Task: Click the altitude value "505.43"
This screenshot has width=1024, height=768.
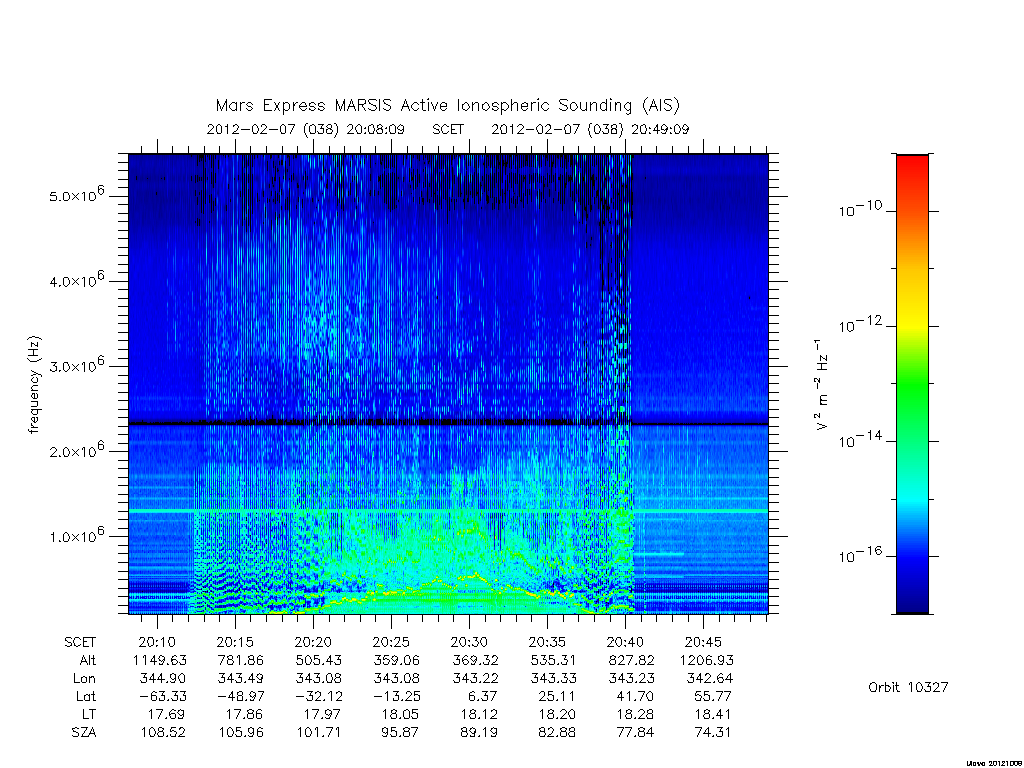Action: coord(318,660)
